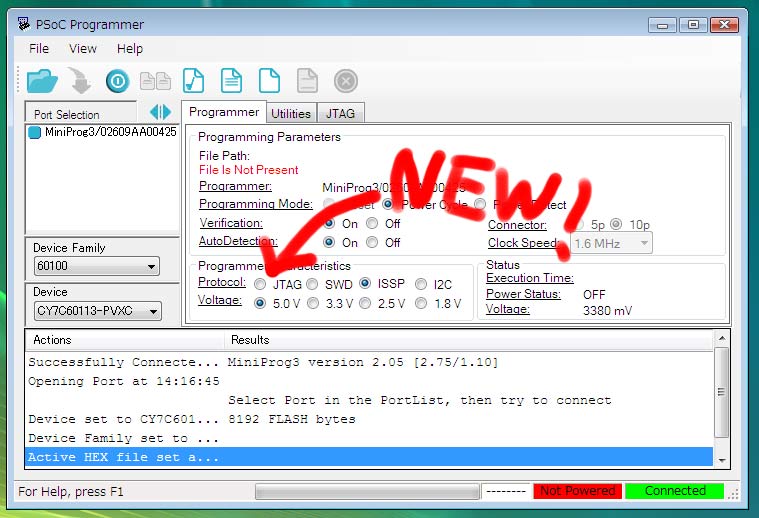Switch to the Utilities tab
This screenshot has width=759, height=518.
coord(291,114)
